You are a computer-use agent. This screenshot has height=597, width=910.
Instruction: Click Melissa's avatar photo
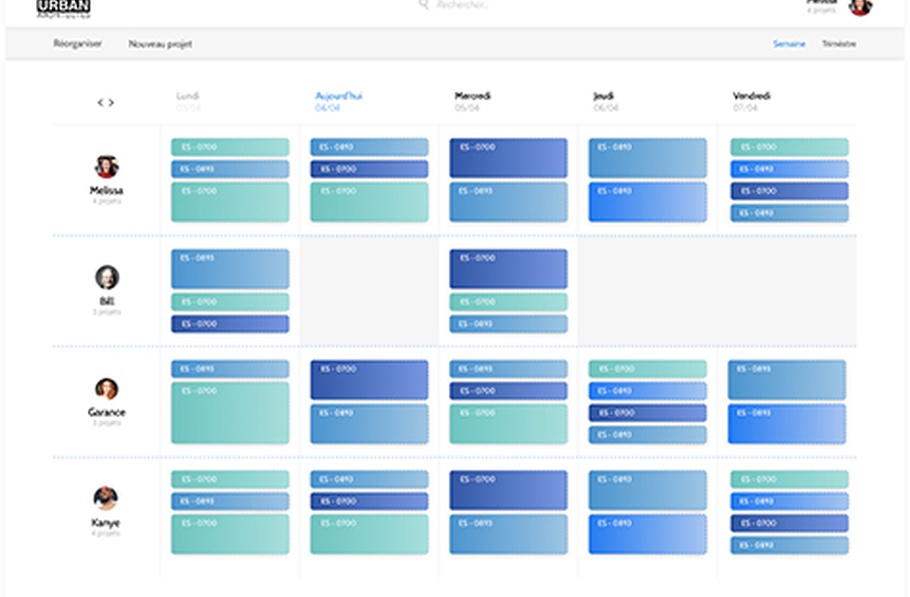pos(106,167)
